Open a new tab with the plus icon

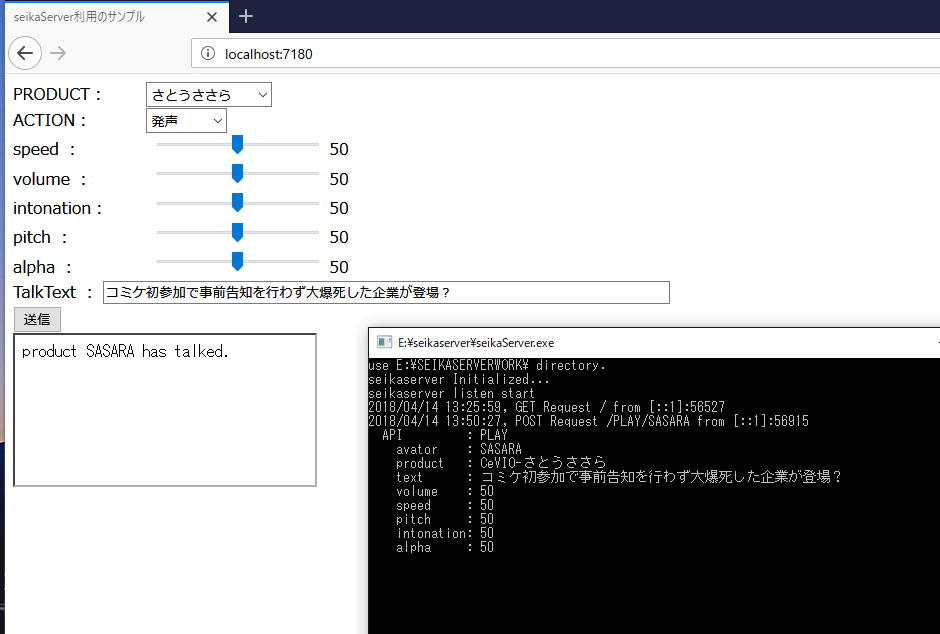click(x=245, y=16)
